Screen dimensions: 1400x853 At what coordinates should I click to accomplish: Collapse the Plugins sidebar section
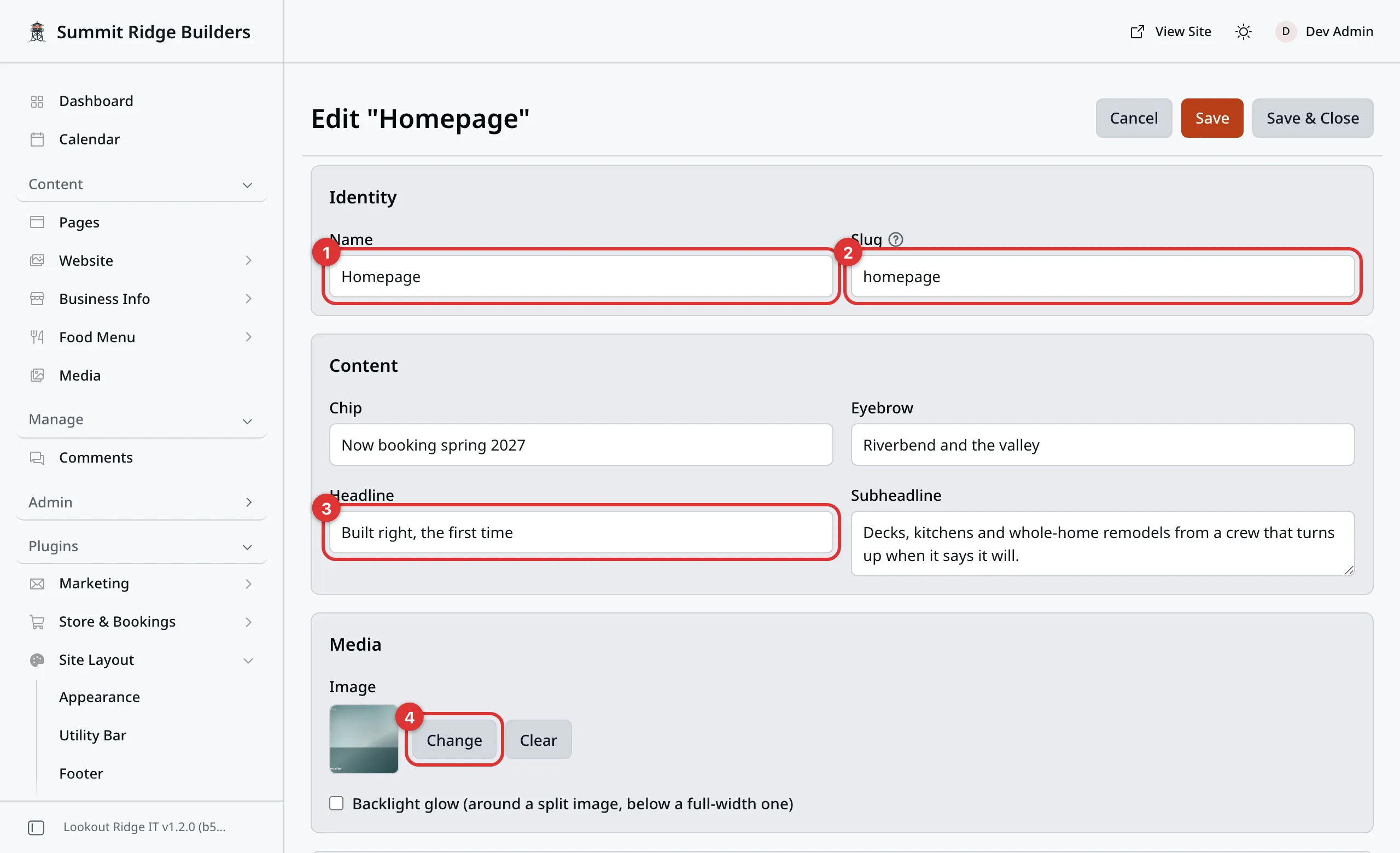point(141,546)
